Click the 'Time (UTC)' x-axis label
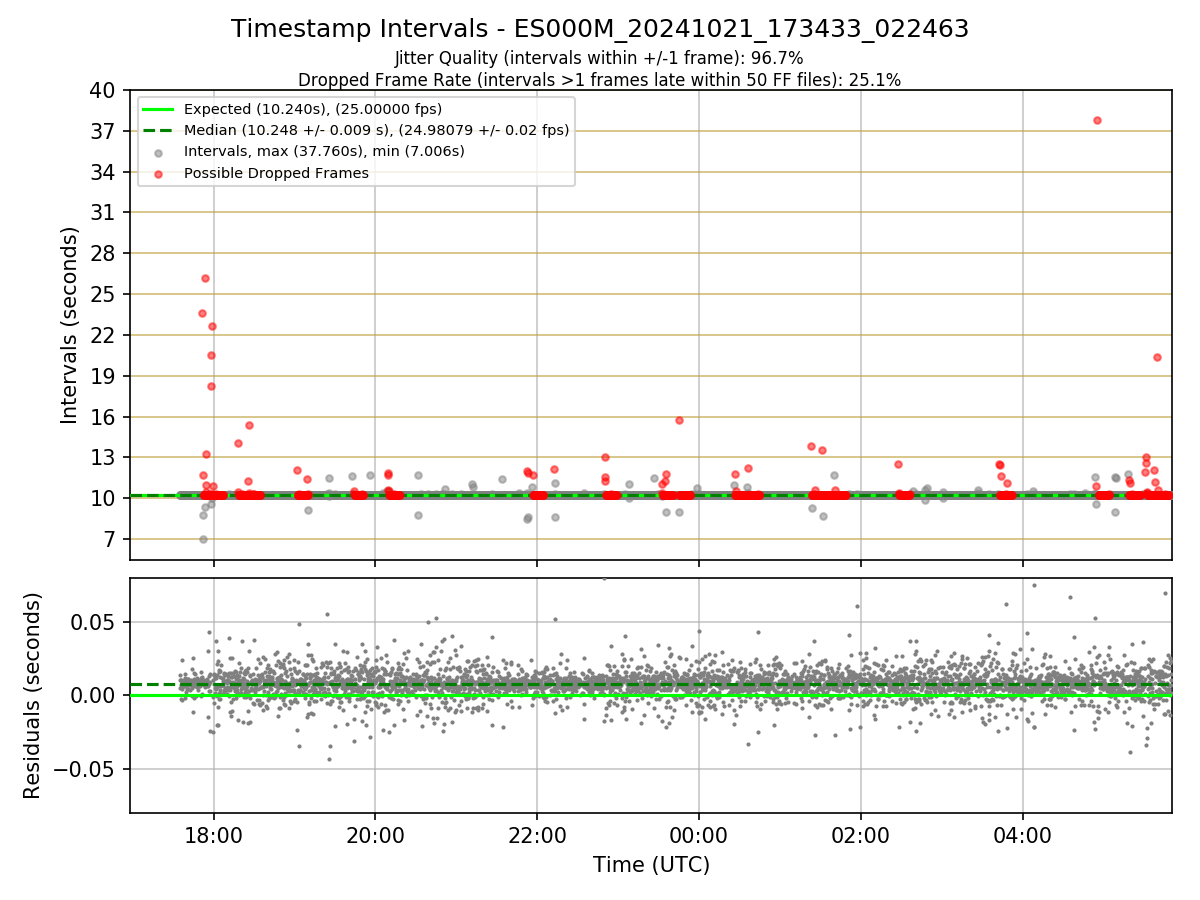Image resolution: width=1200 pixels, height=900 pixels. click(651, 865)
